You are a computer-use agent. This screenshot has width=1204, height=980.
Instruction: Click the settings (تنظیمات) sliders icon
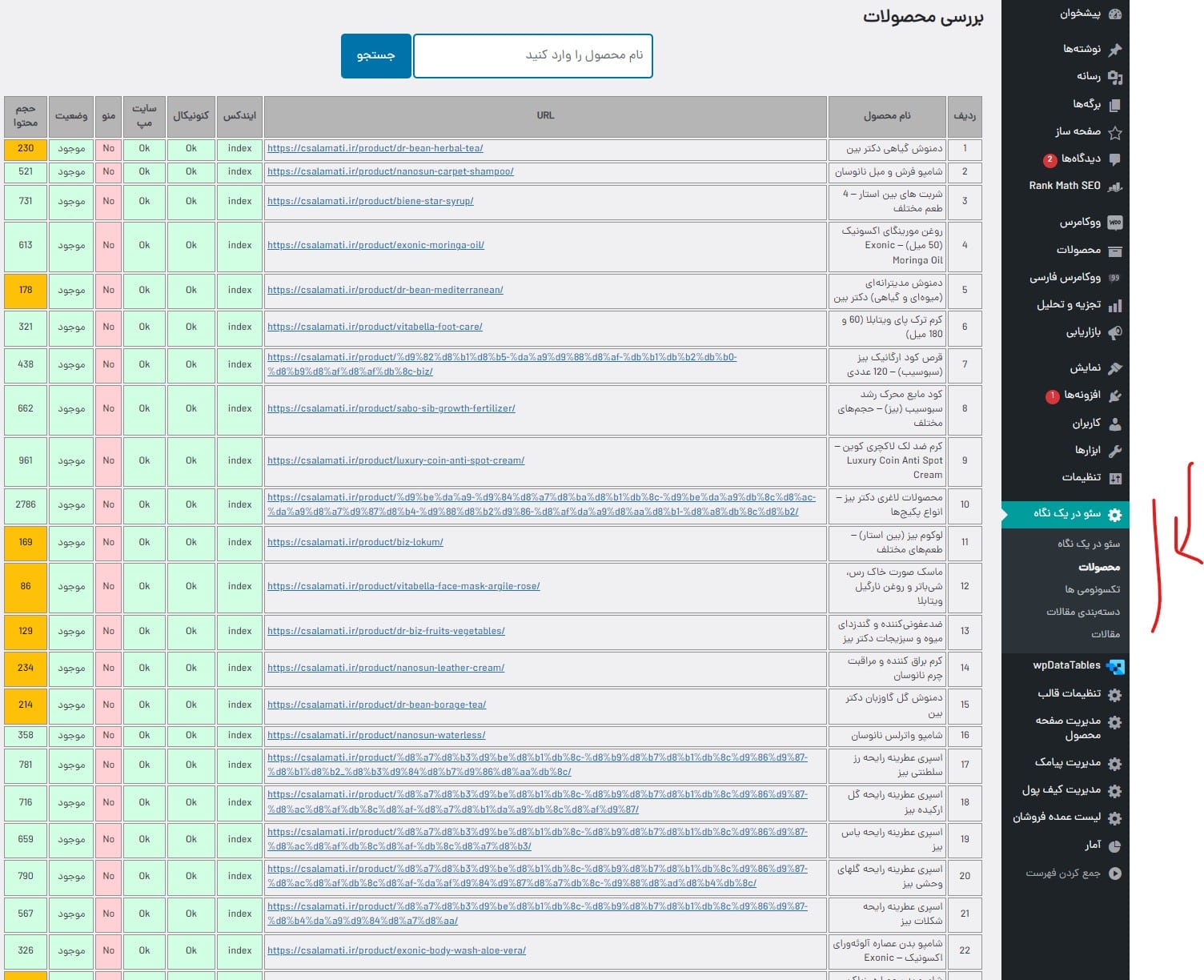point(1114,478)
